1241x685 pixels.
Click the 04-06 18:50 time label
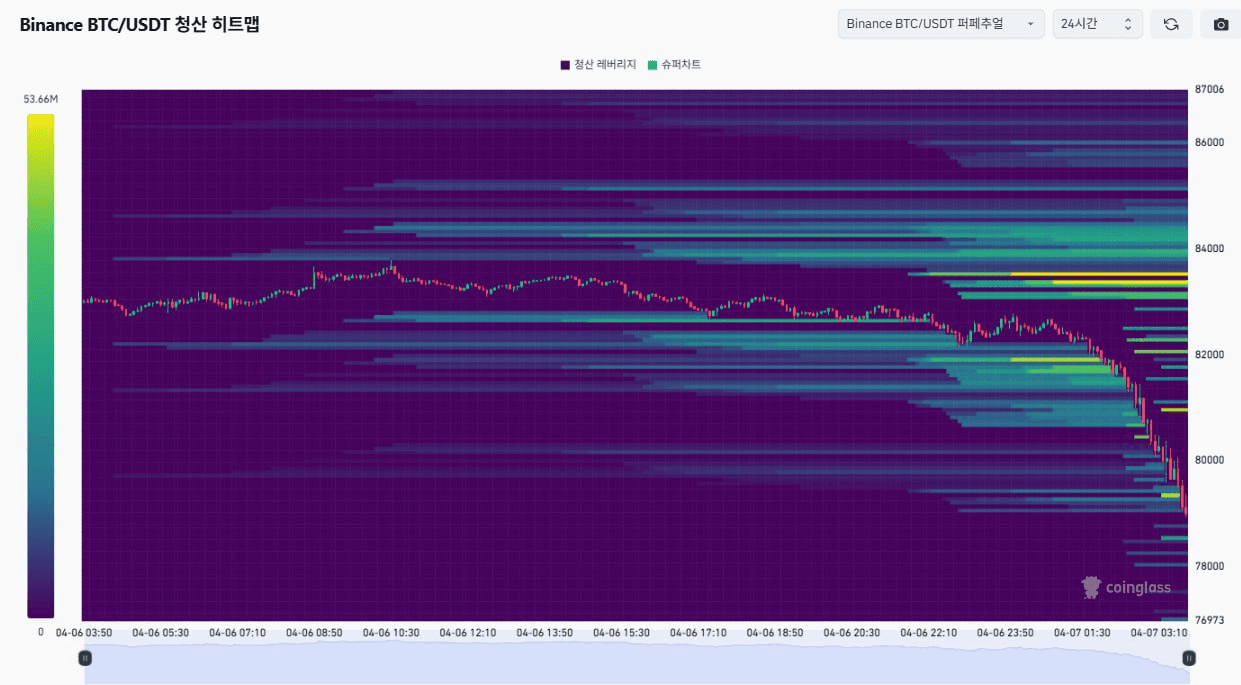(775, 633)
